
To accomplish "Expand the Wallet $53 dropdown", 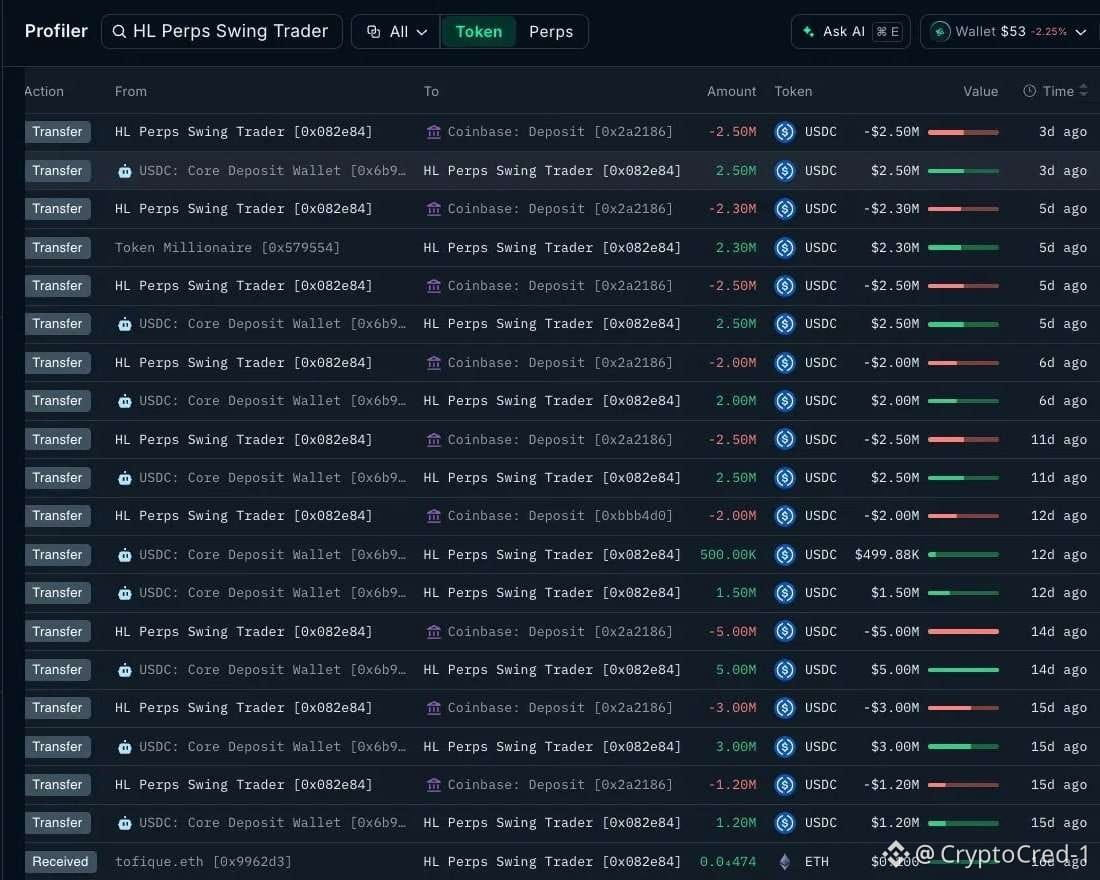I will click(x=1010, y=32).
